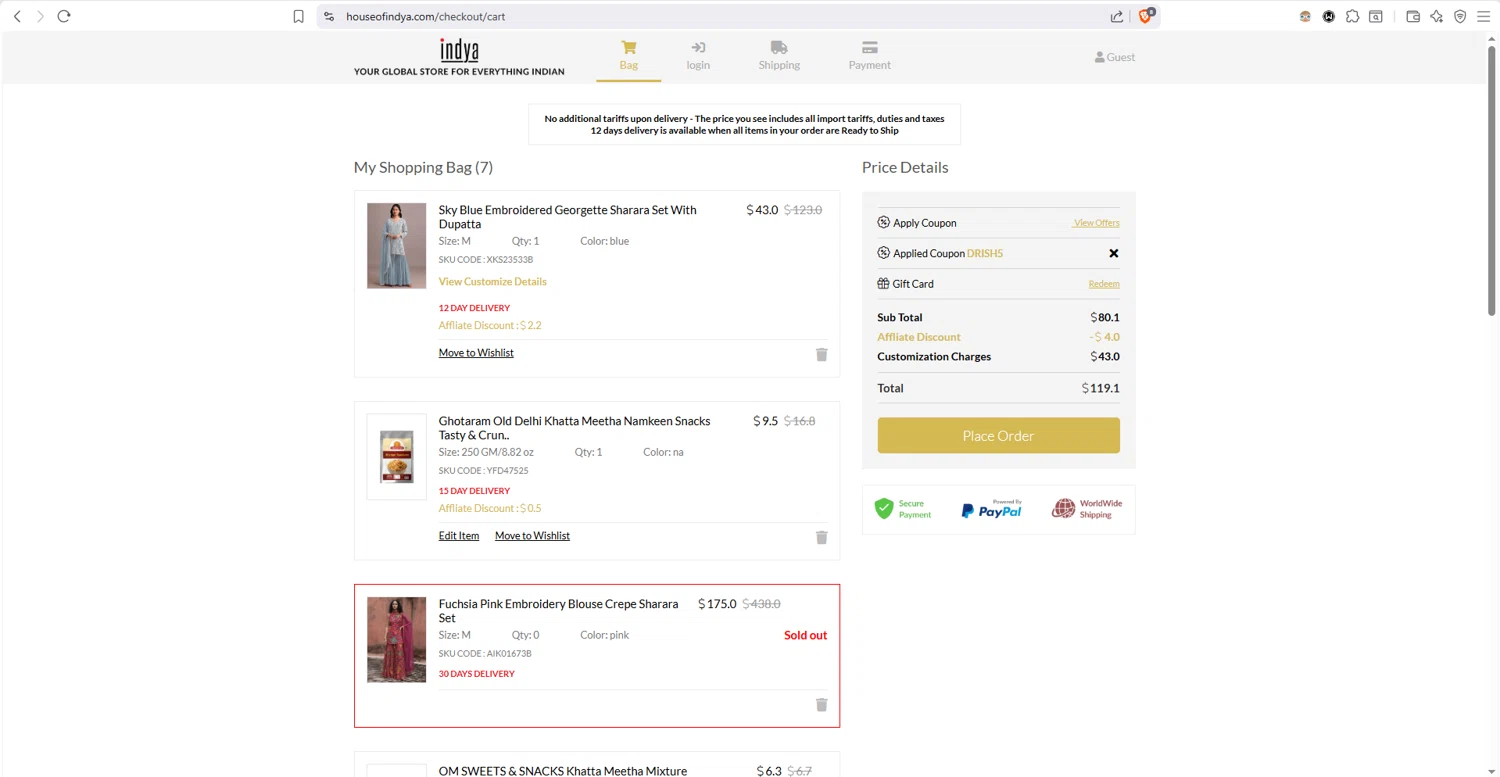Click SKU CODE : YFD47525 text
Image resolution: width=1500 pixels, height=777 pixels.
coord(483,471)
